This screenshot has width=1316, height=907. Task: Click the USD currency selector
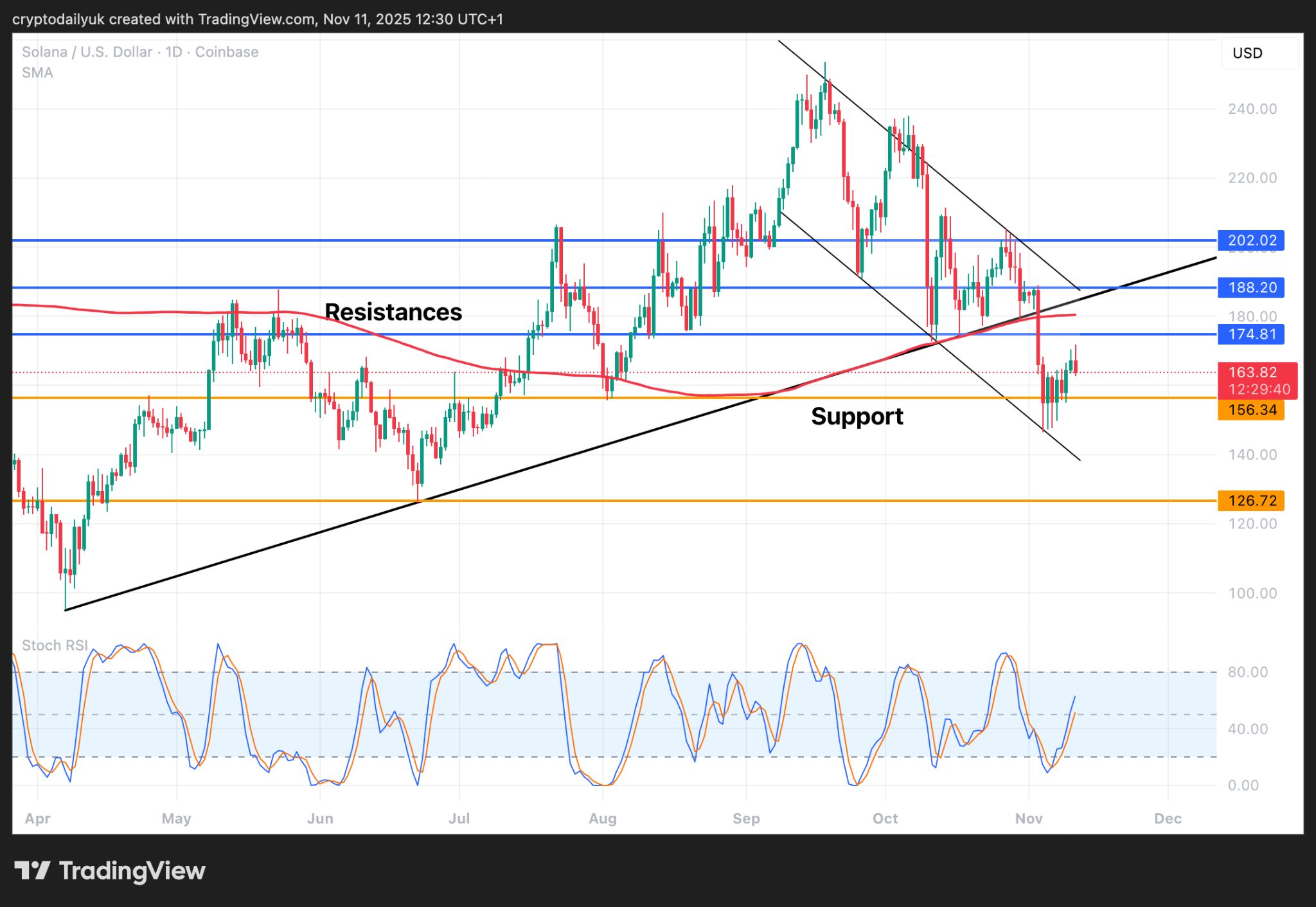click(x=1247, y=53)
